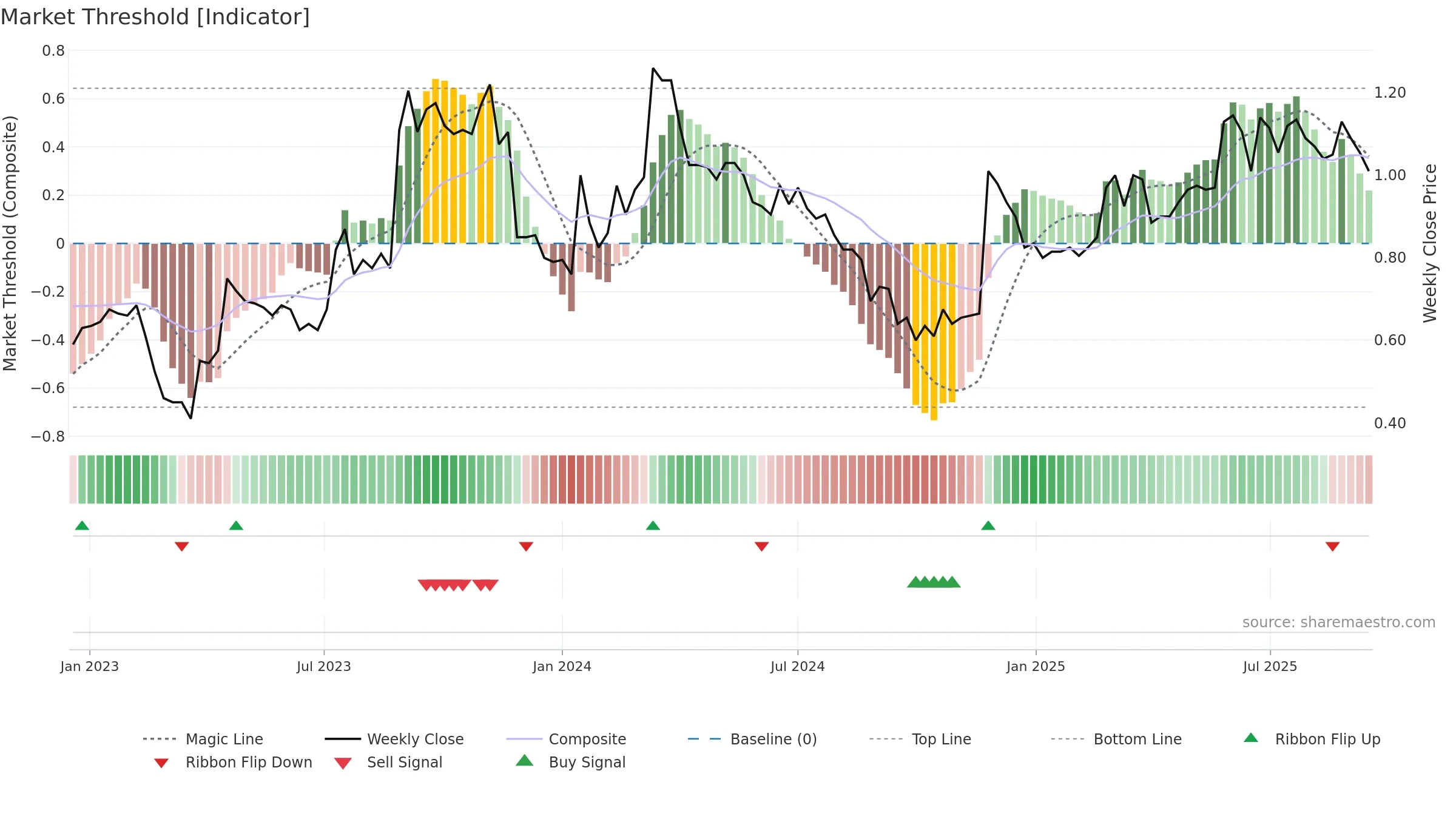The width and height of the screenshot is (1456, 819).
Task: Click the first ribbon flip up marker in January 2023
Action: [x=82, y=525]
